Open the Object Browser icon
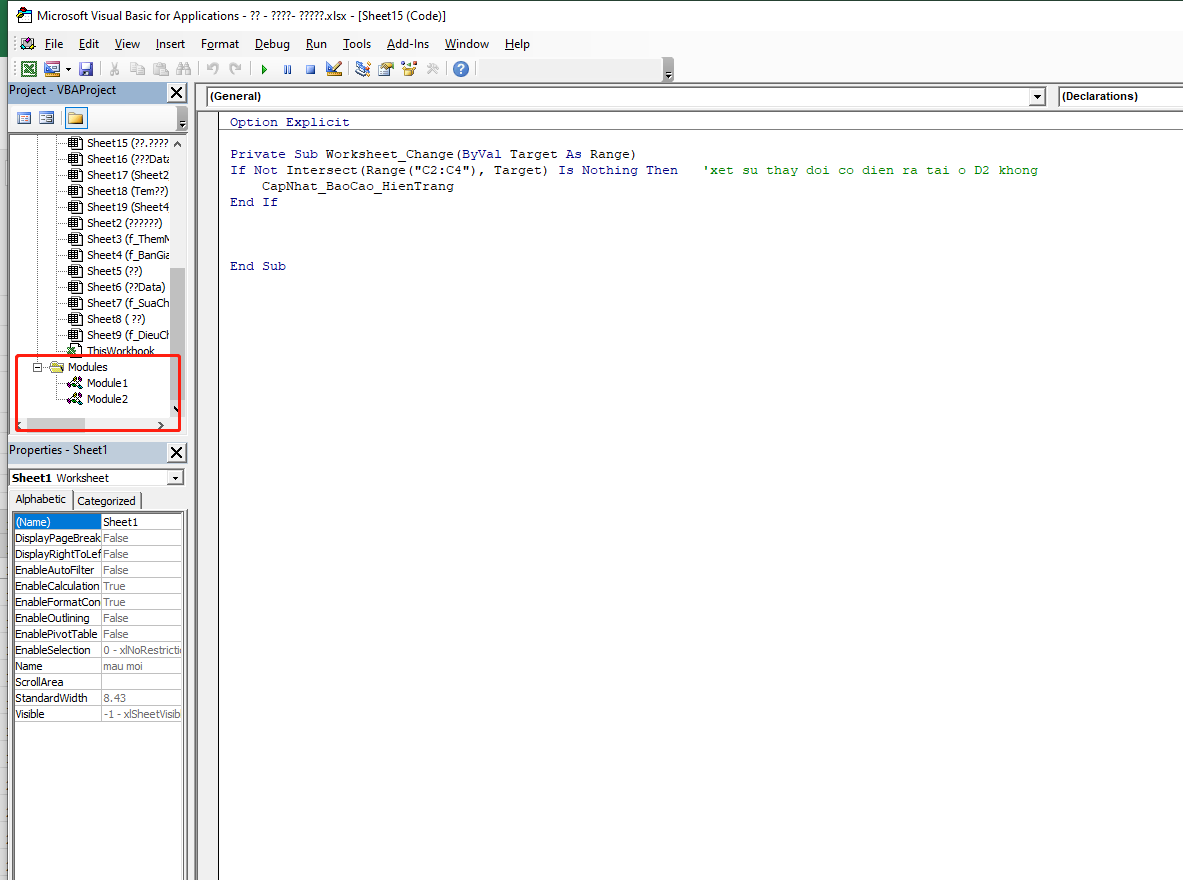 coord(410,69)
